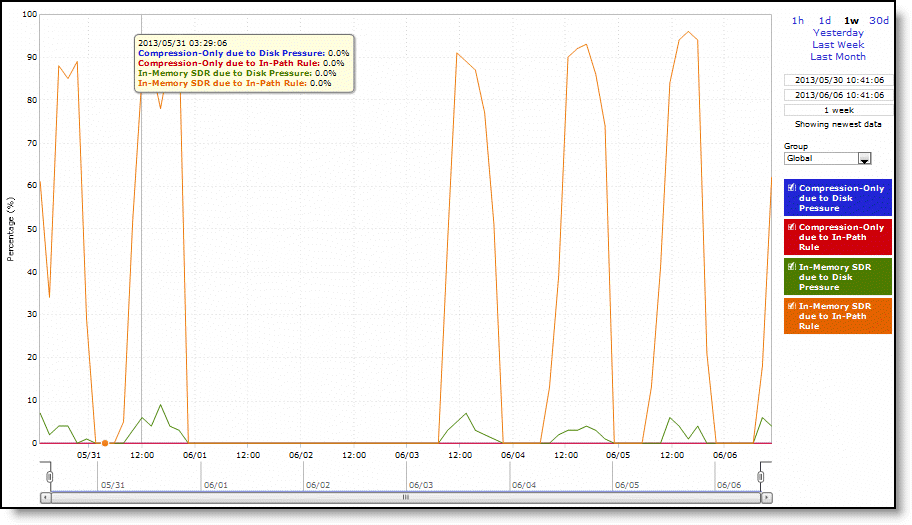912x525 pixels.
Task: Click the orange data point marker on graph
Action: (105, 443)
